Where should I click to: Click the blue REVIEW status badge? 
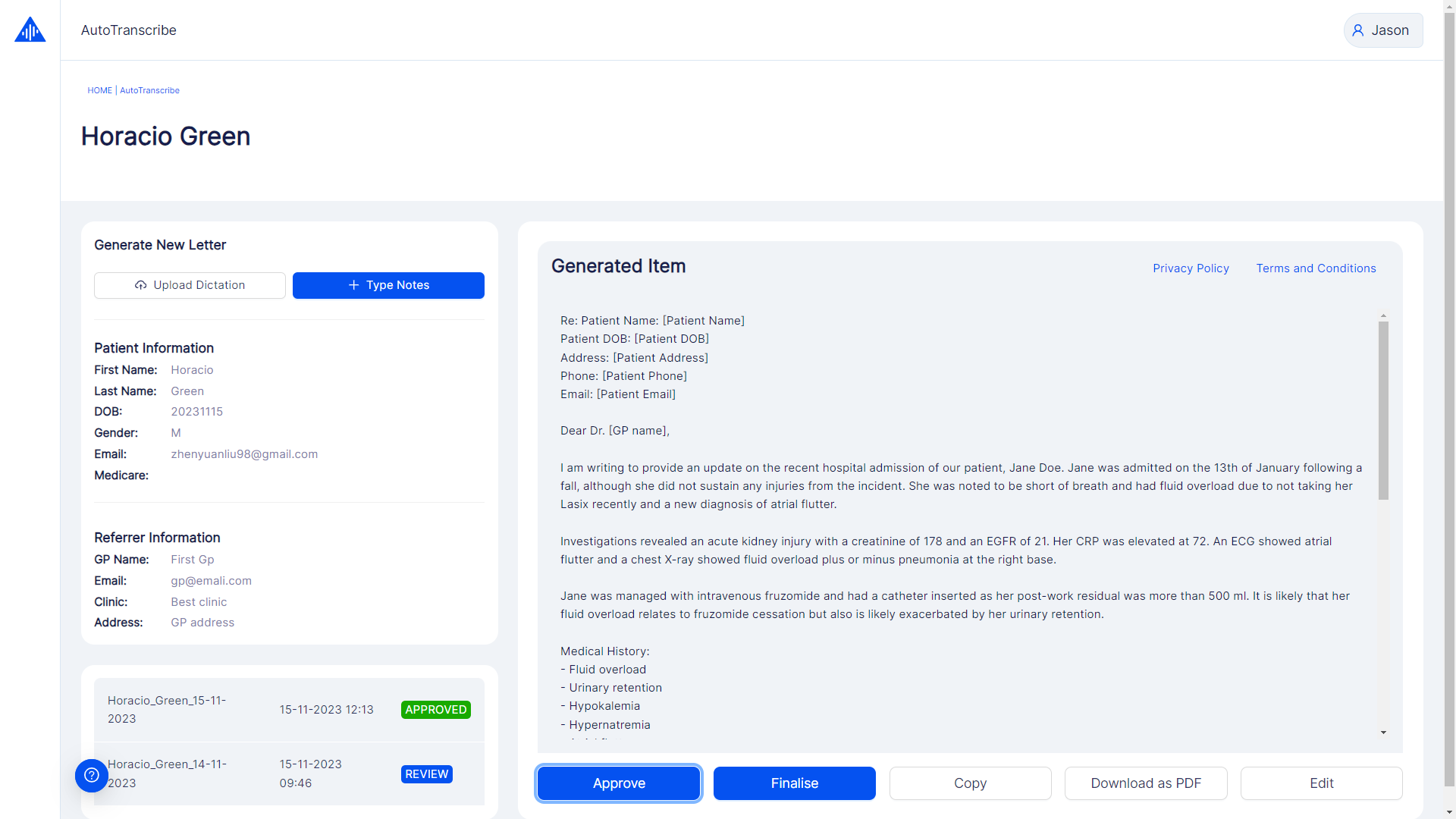click(x=426, y=774)
